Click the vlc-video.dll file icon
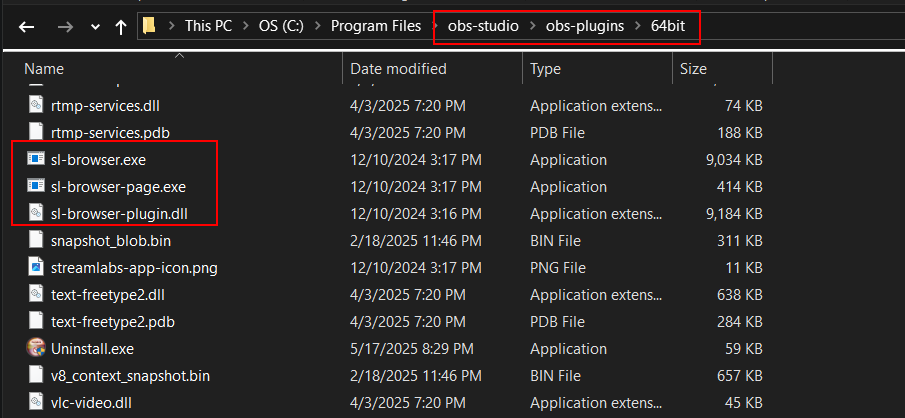The width and height of the screenshot is (905, 418). (x=36, y=402)
